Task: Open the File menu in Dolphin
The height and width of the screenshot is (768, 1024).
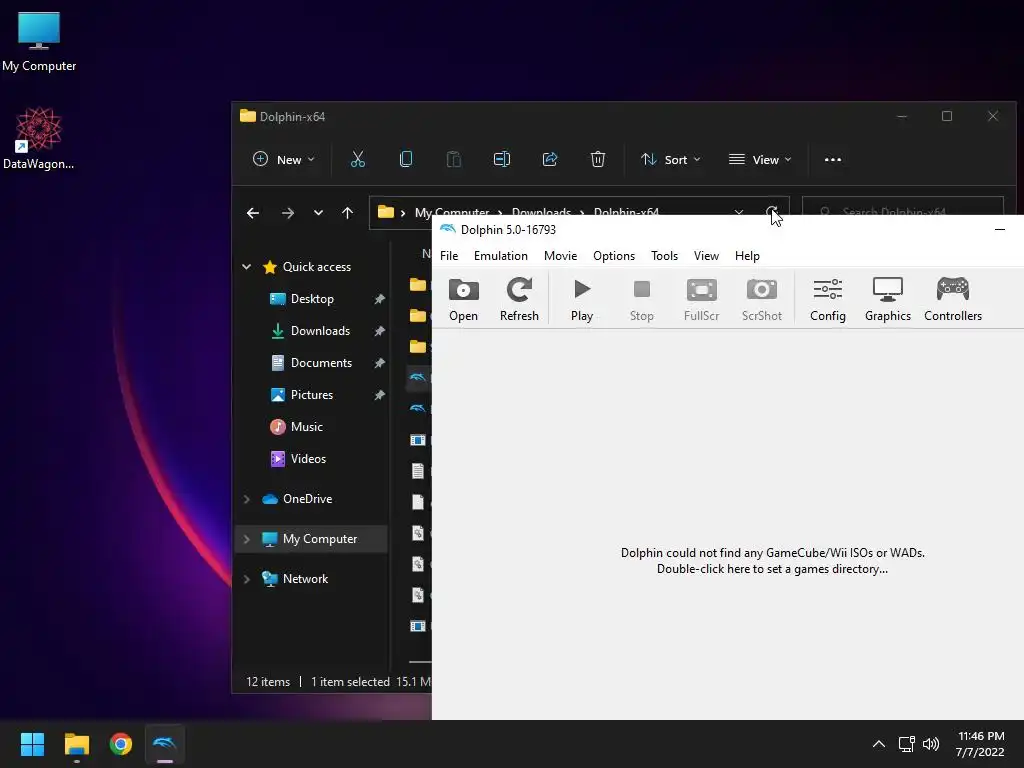Action: pos(449,256)
